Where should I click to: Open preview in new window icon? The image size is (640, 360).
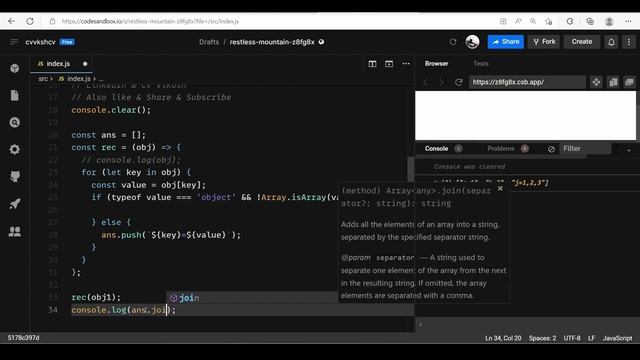pos(613,82)
